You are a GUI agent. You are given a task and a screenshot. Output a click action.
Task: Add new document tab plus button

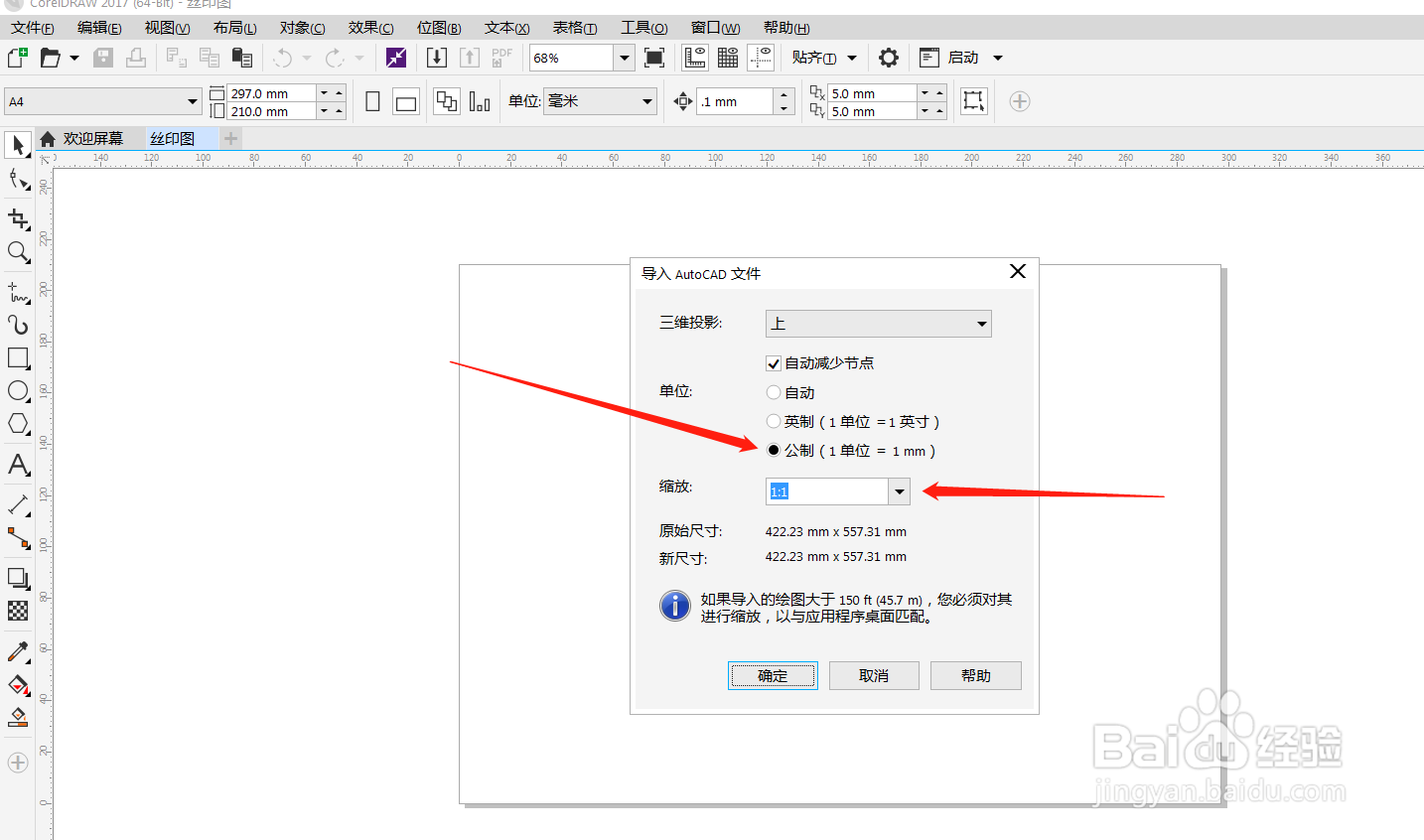coord(230,138)
